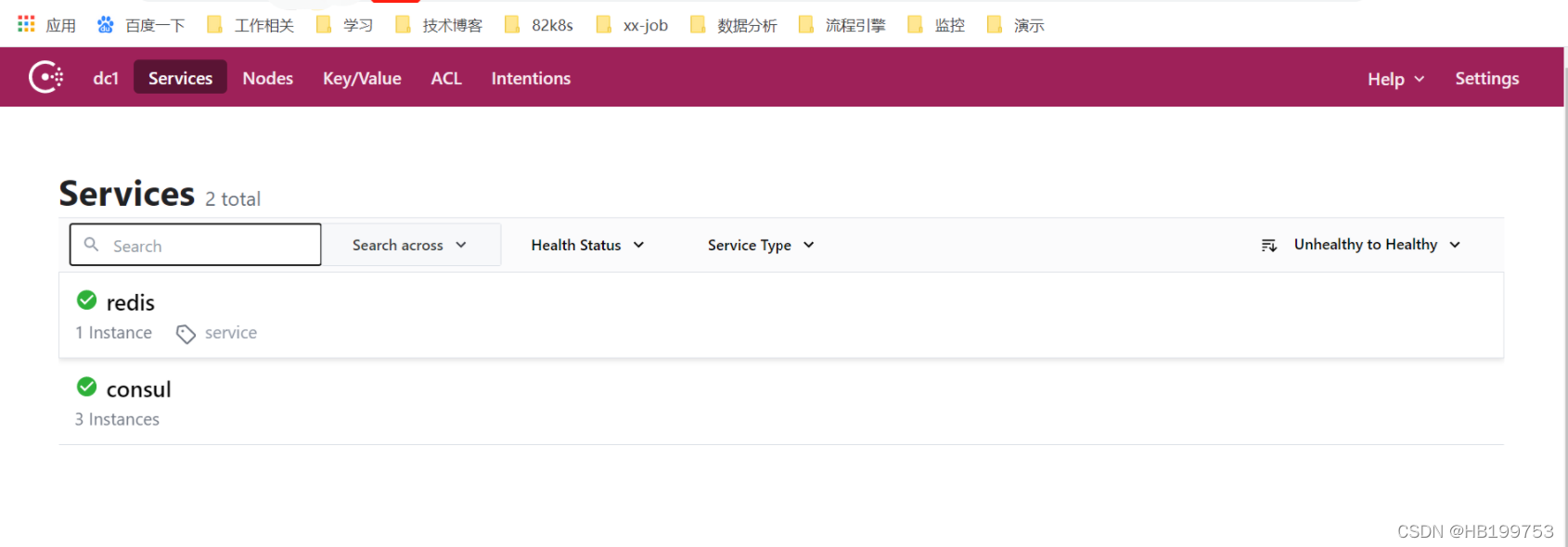
Task: Click the Consul logo icon
Action: point(45,77)
